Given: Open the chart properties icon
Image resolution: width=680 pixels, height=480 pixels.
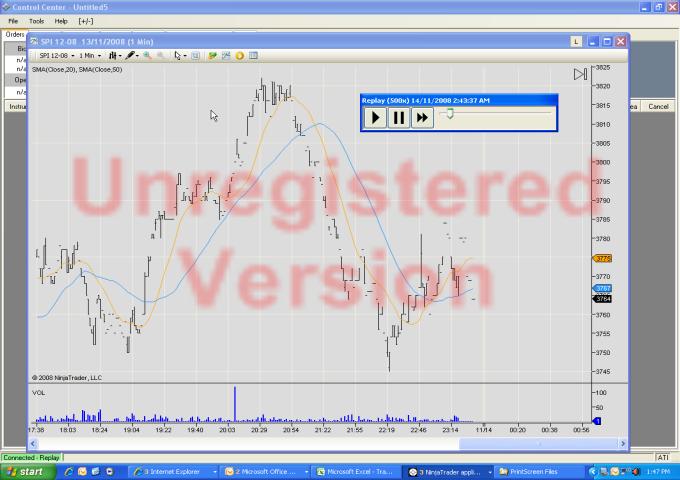Looking at the screenshot, I should (254, 56).
